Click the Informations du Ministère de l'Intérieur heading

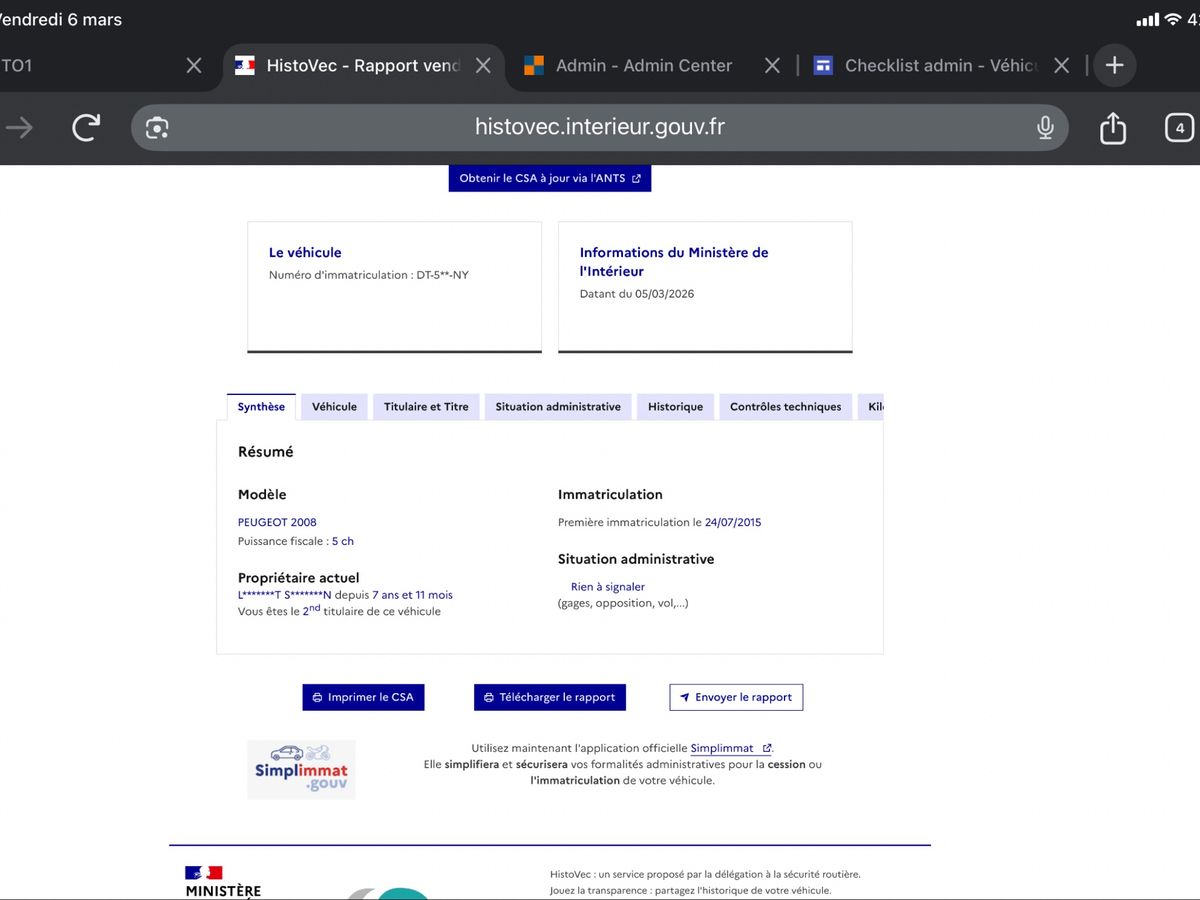pyautogui.click(x=674, y=262)
